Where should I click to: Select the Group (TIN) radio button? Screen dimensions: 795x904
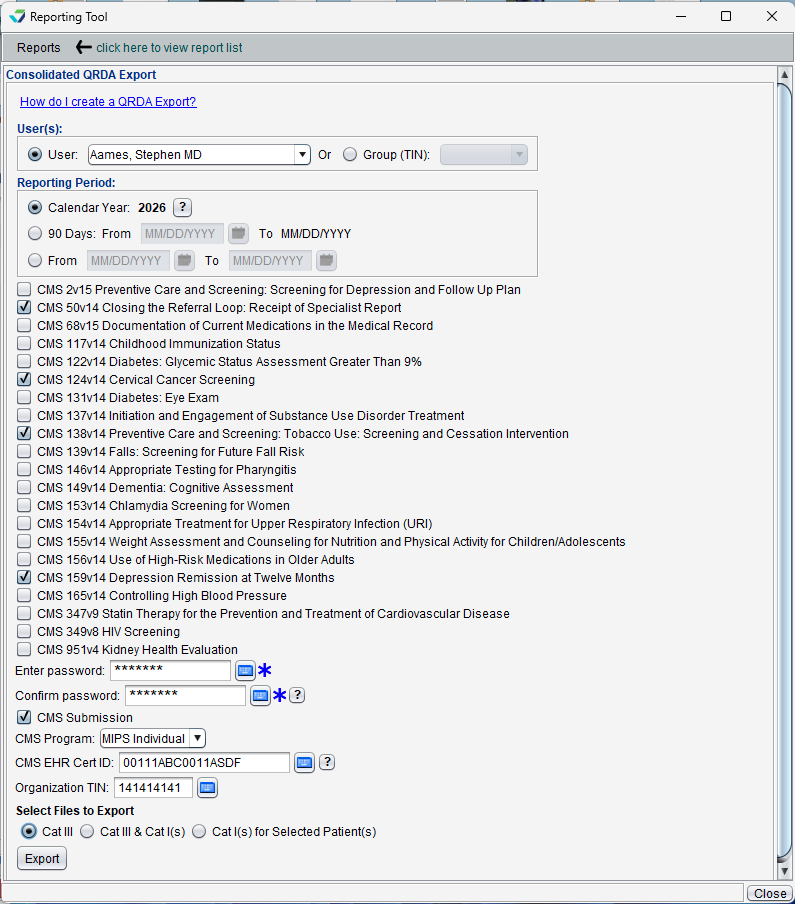coord(349,154)
